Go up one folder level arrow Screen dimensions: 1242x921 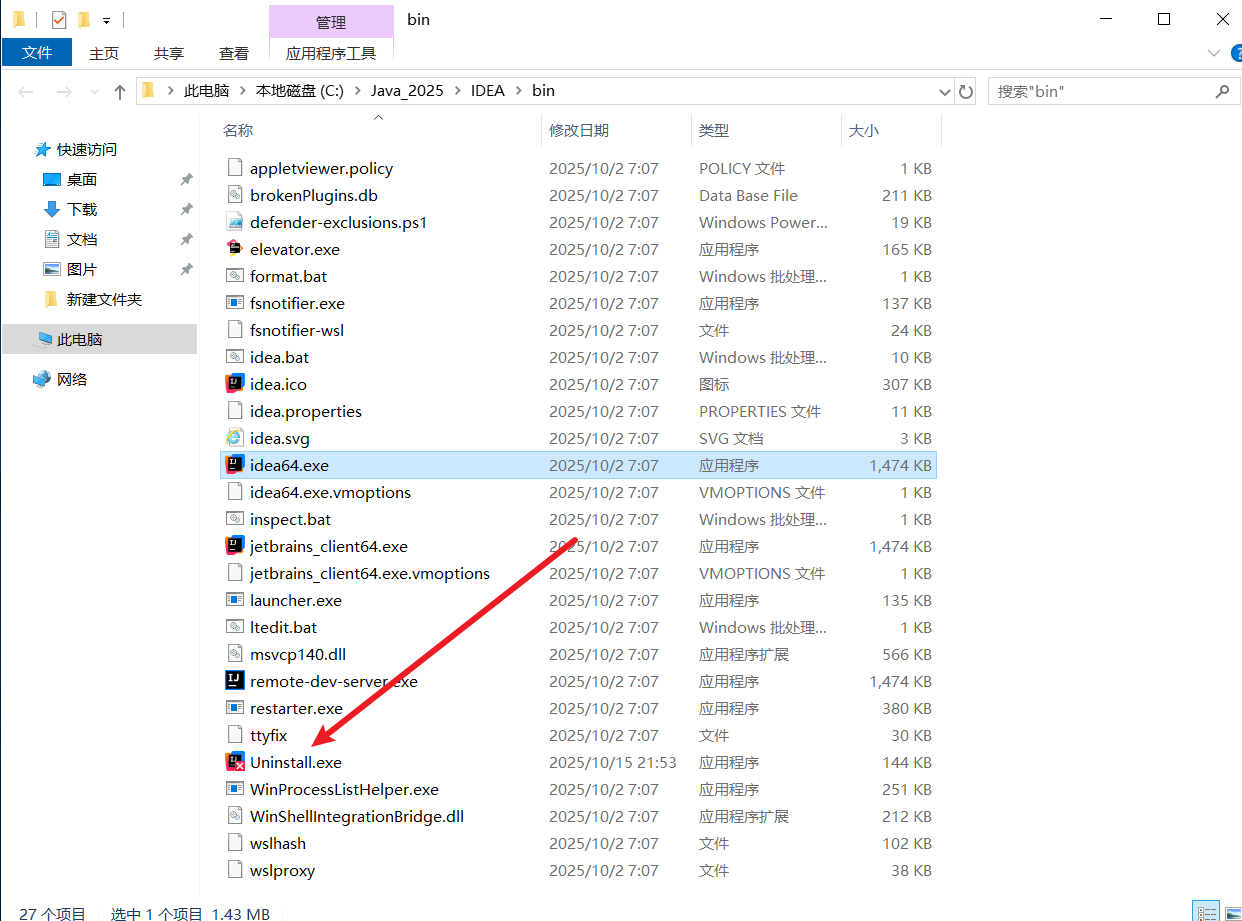pyautogui.click(x=120, y=91)
